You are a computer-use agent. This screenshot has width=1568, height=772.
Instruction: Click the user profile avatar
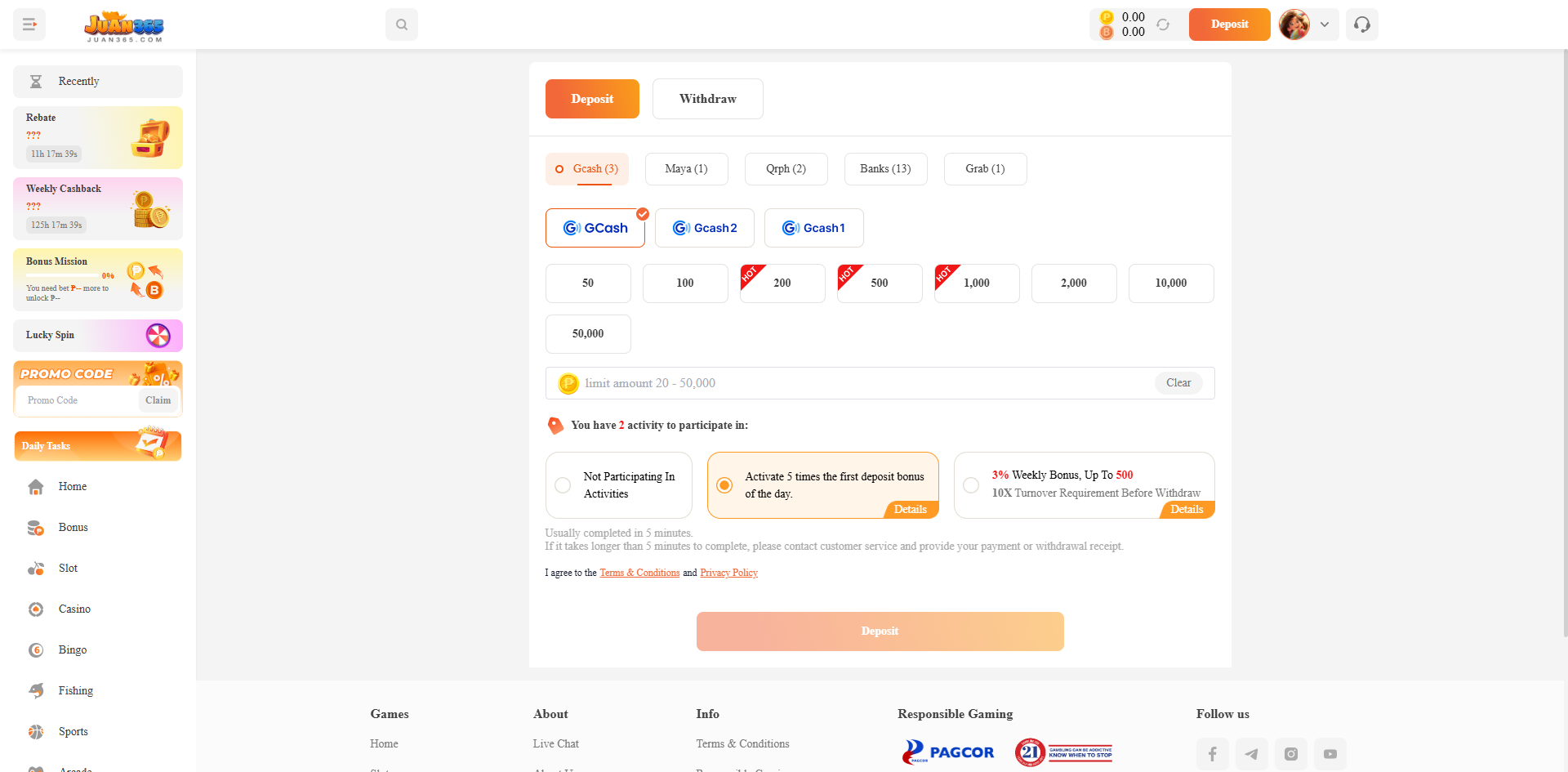[x=1294, y=25]
